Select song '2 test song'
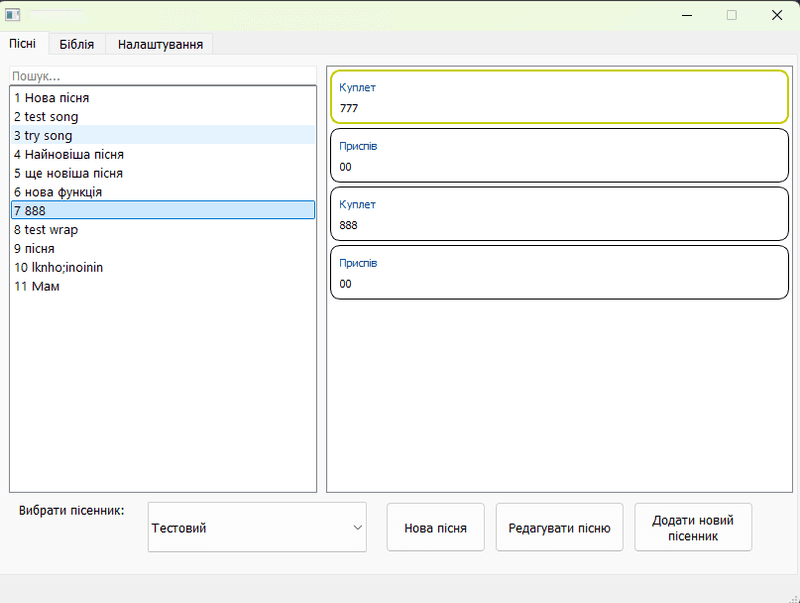The height and width of the screenshot is (603, 800). coord(163,116)
